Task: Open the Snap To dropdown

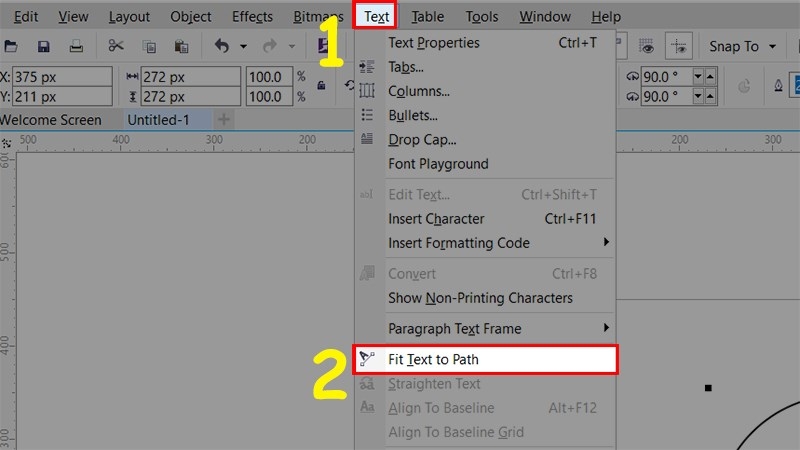Action: point(742,46)
